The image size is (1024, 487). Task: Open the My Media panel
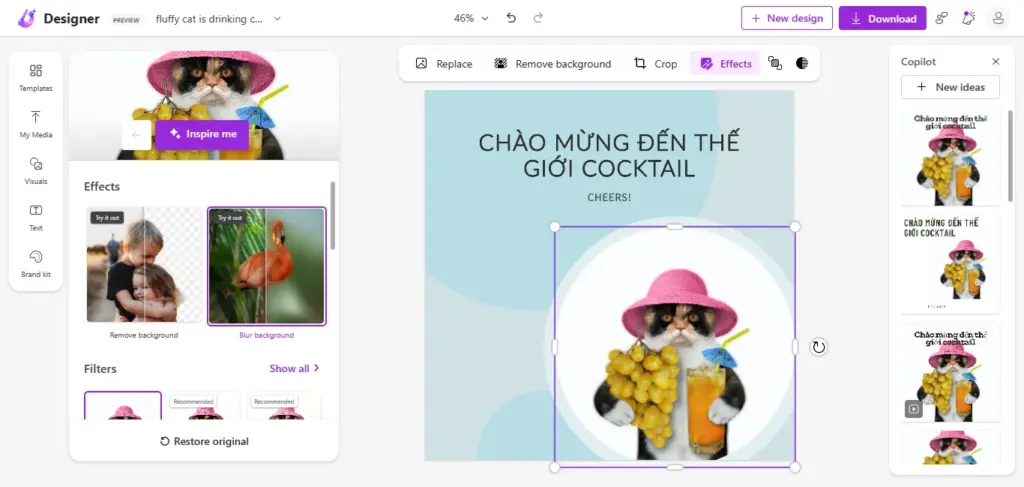[x=36, y=124]
